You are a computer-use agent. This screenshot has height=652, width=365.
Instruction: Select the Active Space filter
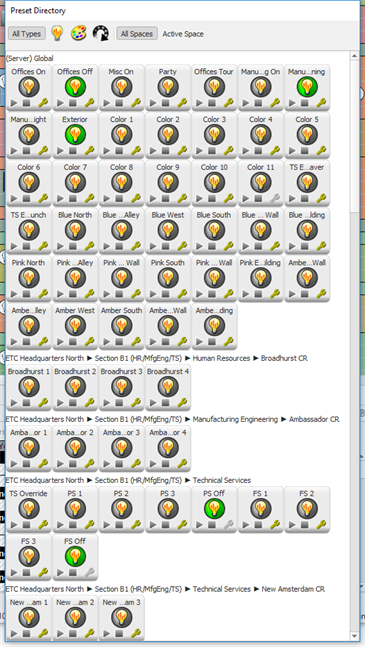tap(183, 34)
